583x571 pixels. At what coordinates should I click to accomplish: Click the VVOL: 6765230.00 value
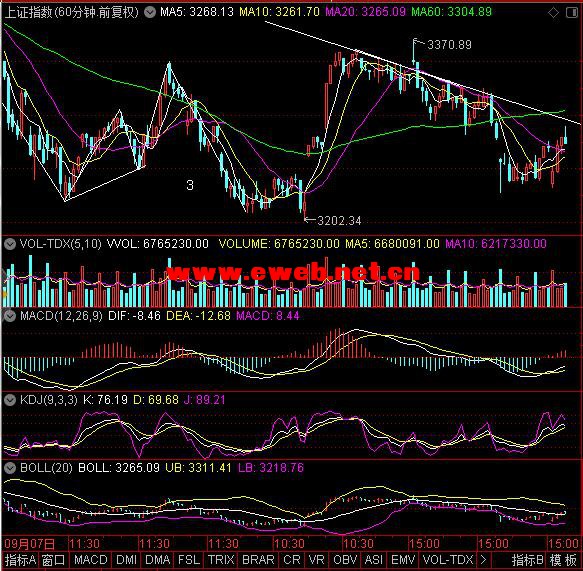click(x=158, y=244)
